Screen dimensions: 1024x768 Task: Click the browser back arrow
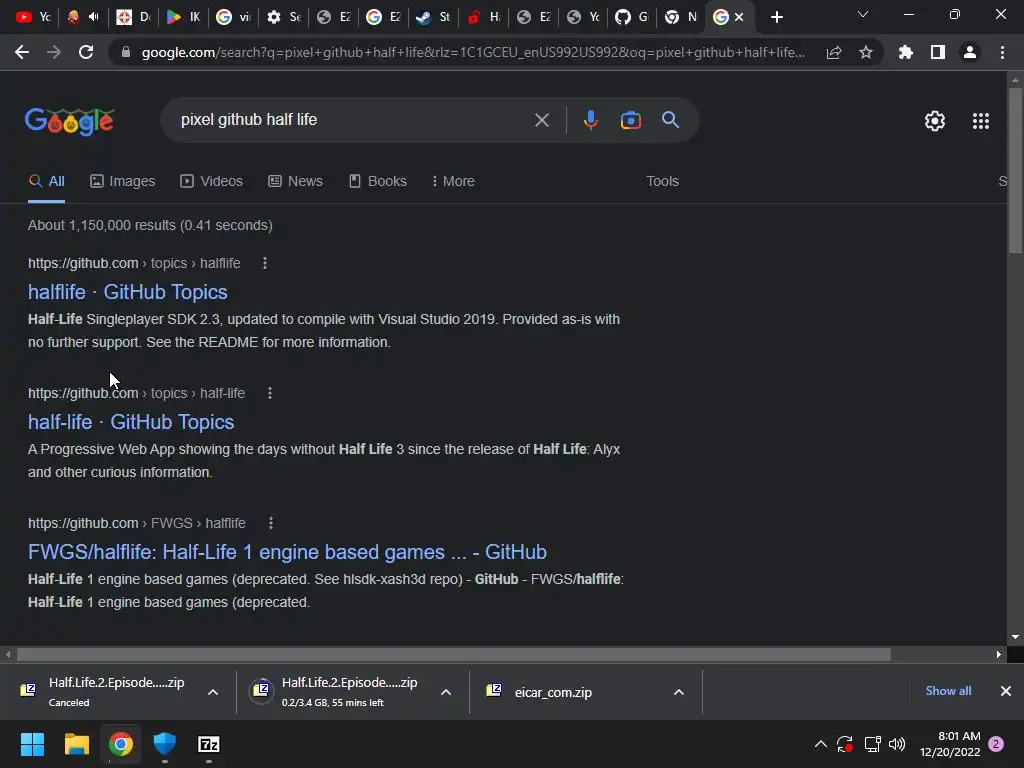(22, 52)
